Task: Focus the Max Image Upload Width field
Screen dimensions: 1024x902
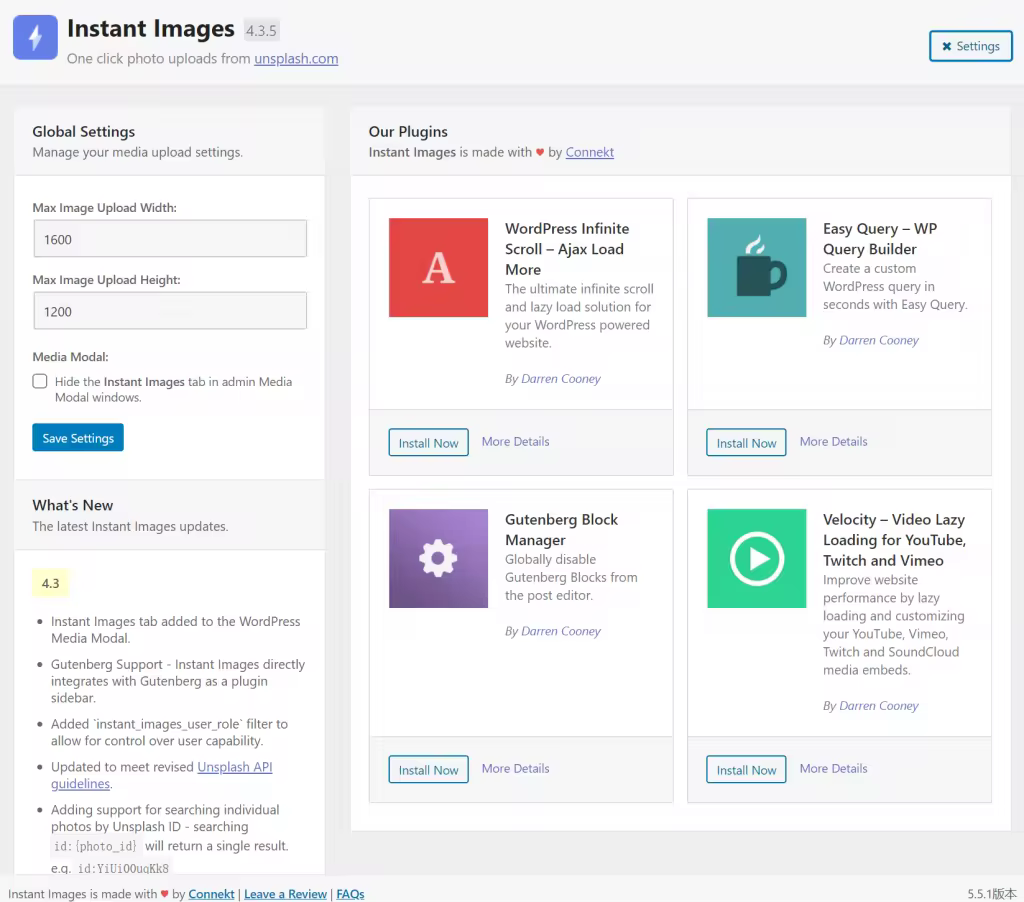Action: (x=170, y=238)
